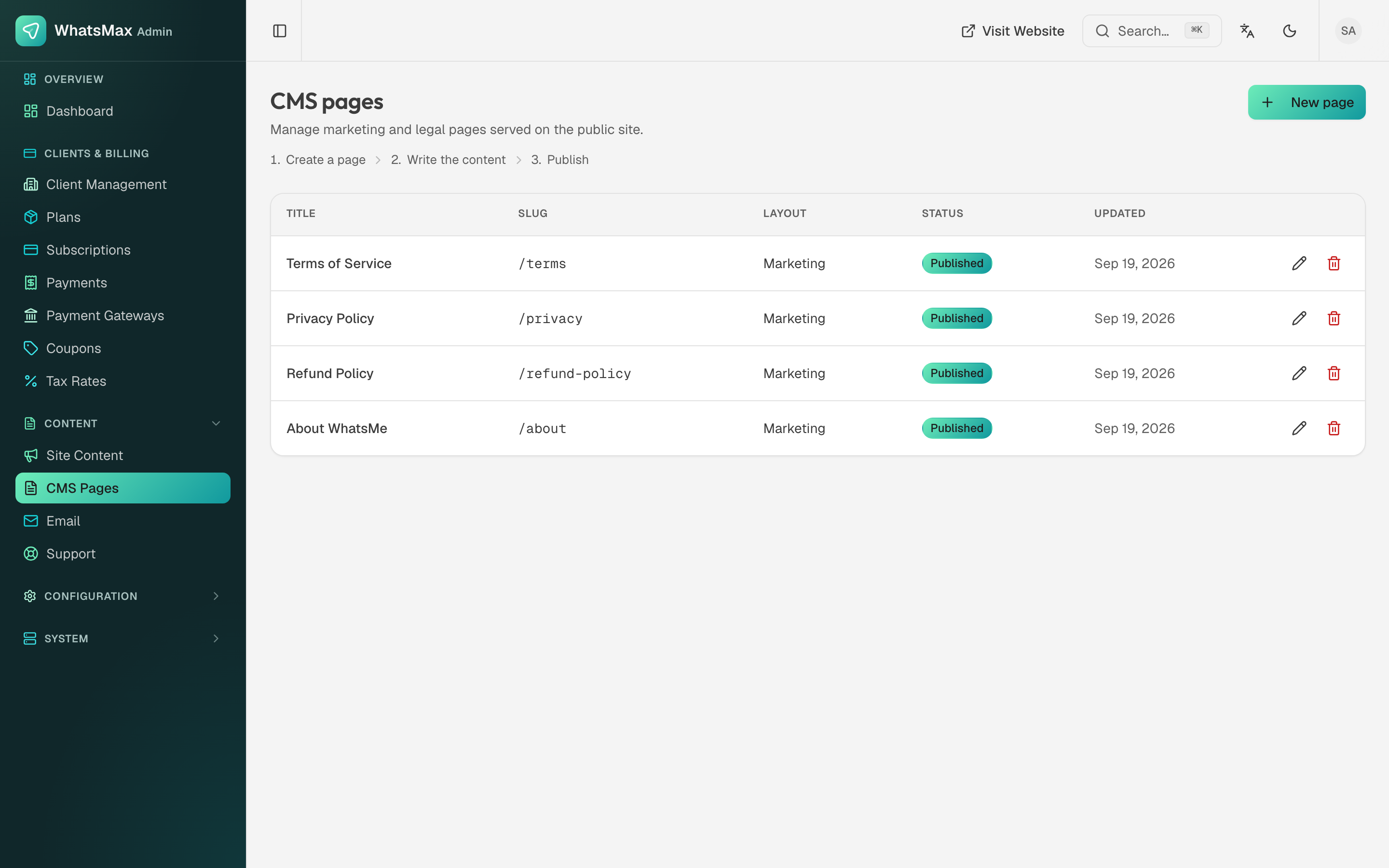Click step 2 Write the content
The image size is (1389, 868).
click(x=448, y=160)
